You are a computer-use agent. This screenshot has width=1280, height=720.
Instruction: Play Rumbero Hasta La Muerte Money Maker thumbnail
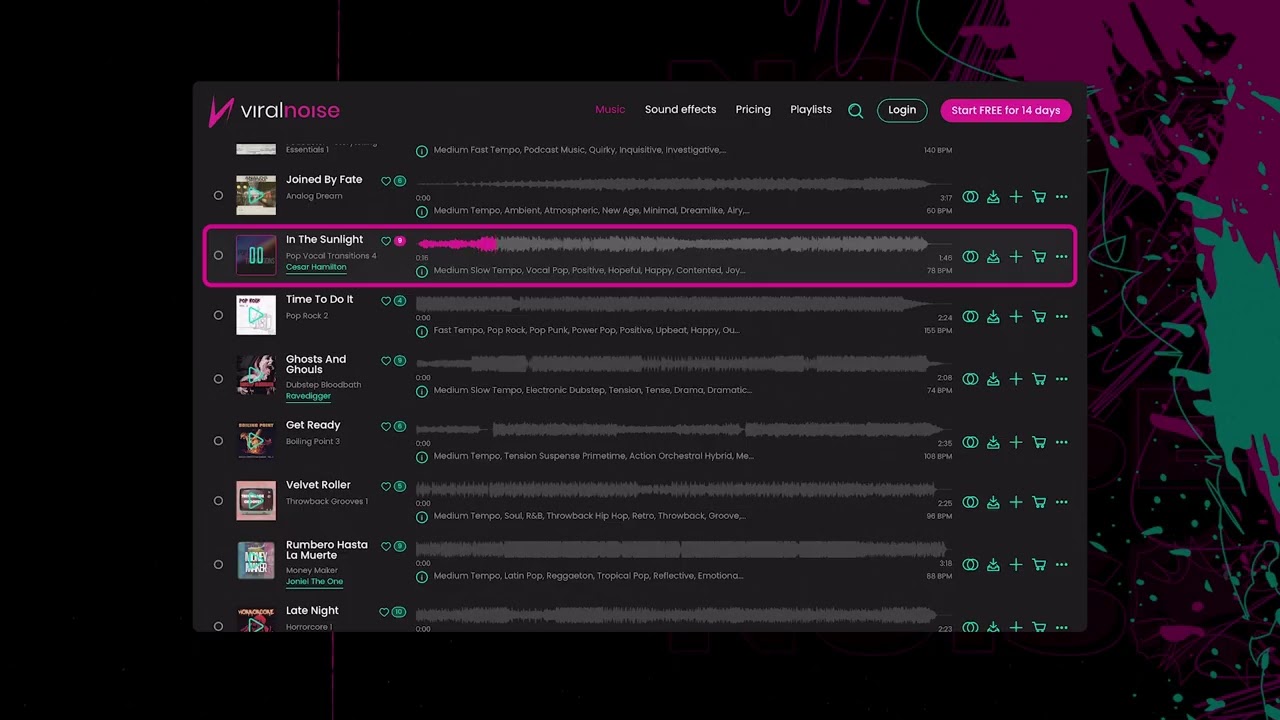click(256, 561)
